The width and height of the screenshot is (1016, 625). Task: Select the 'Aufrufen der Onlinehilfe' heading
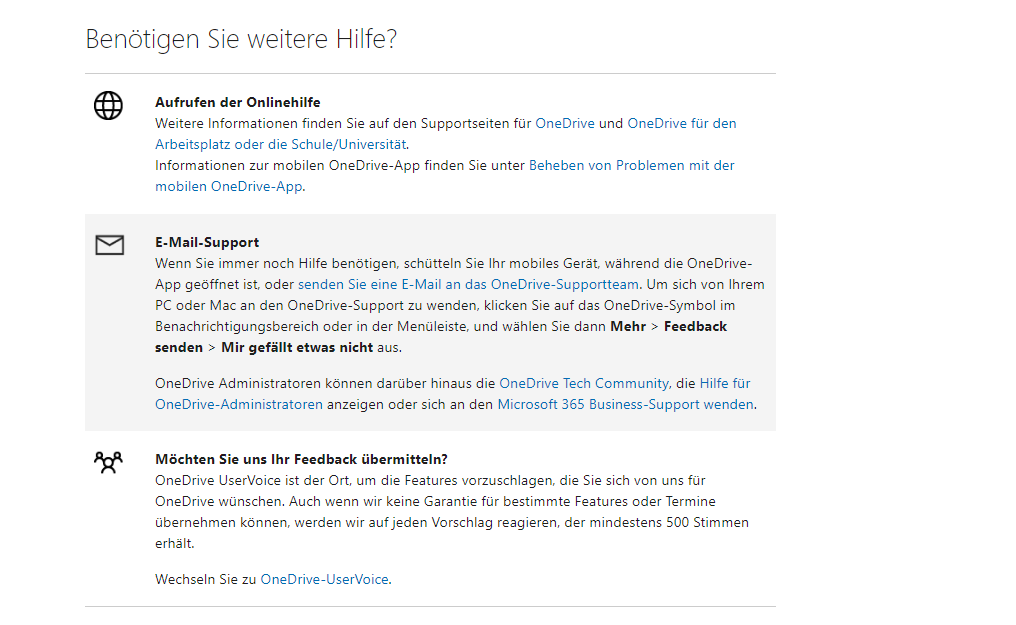(238, 102)
